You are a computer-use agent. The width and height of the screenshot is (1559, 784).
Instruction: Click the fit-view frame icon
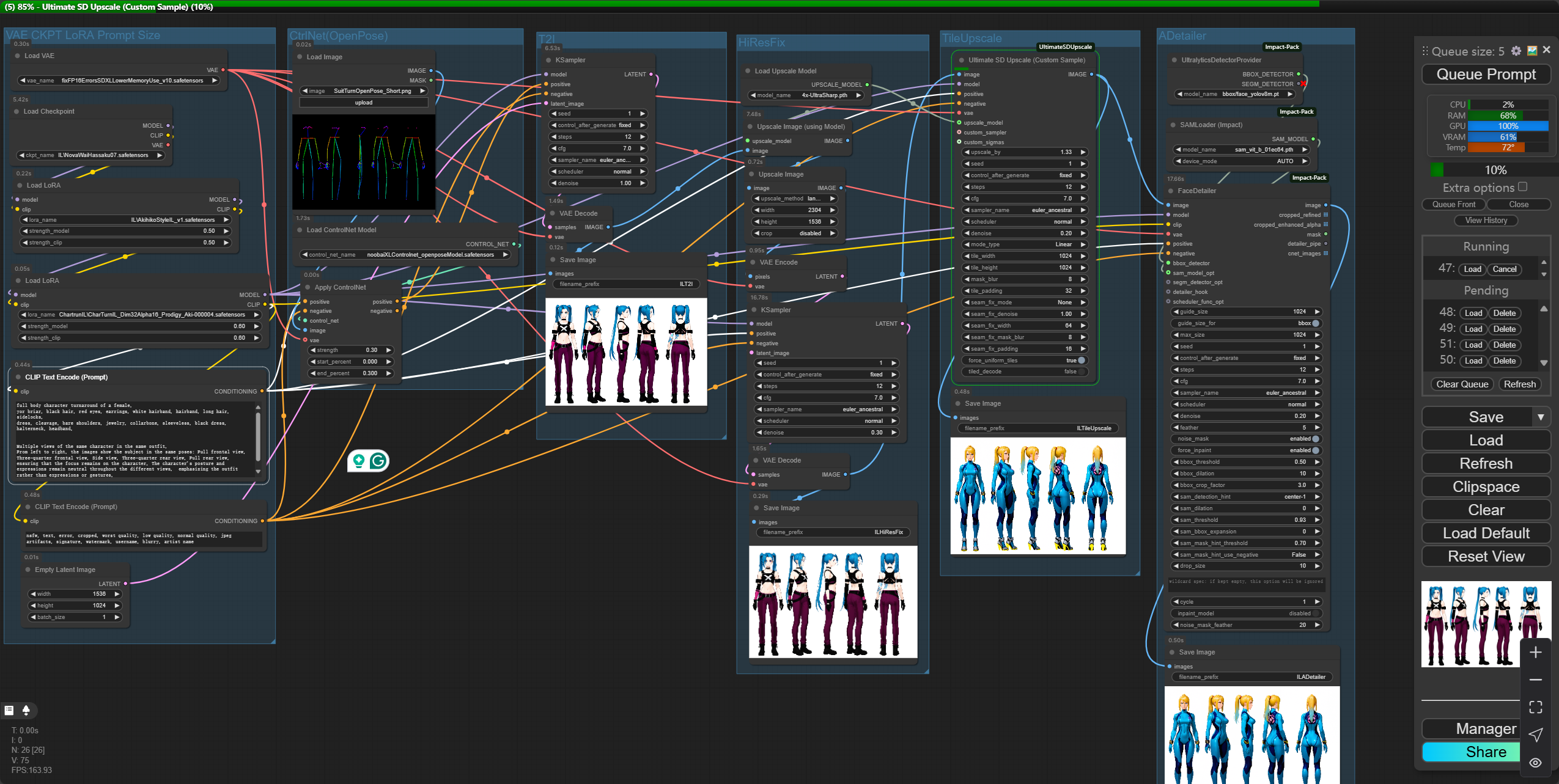(x=1535, y=707)
